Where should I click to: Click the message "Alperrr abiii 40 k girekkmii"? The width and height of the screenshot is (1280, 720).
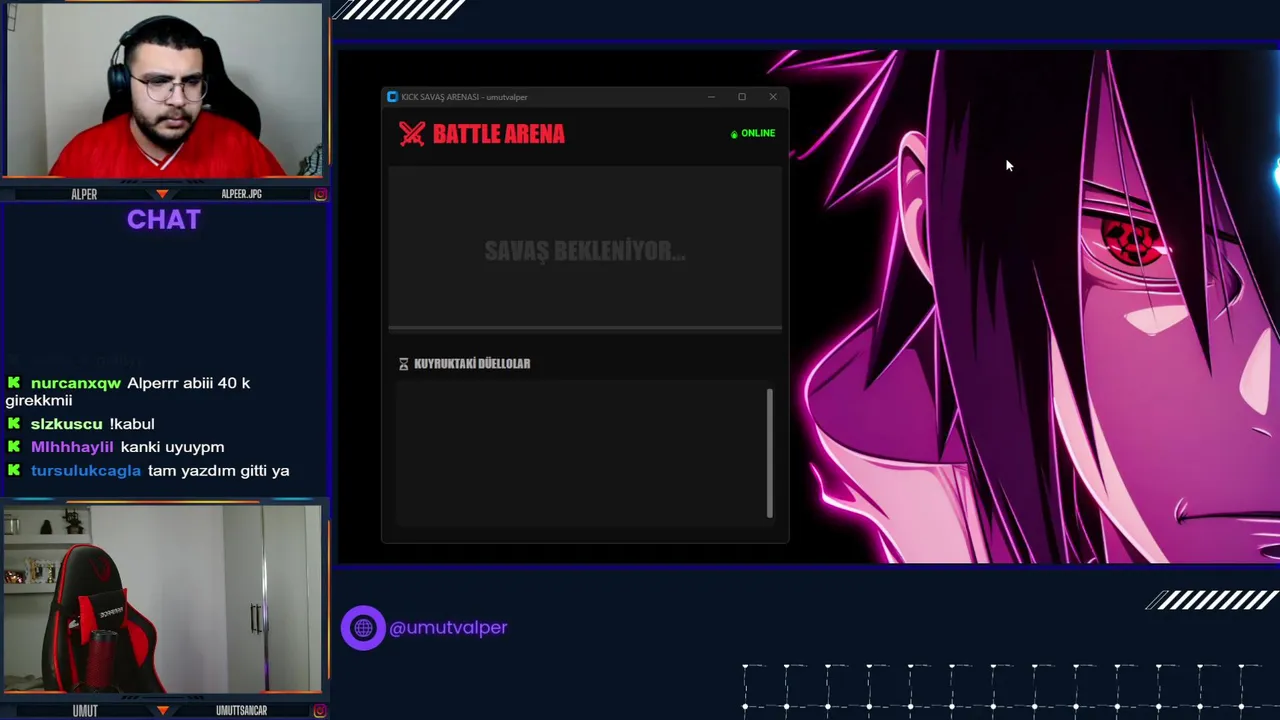tap(128, 392)
